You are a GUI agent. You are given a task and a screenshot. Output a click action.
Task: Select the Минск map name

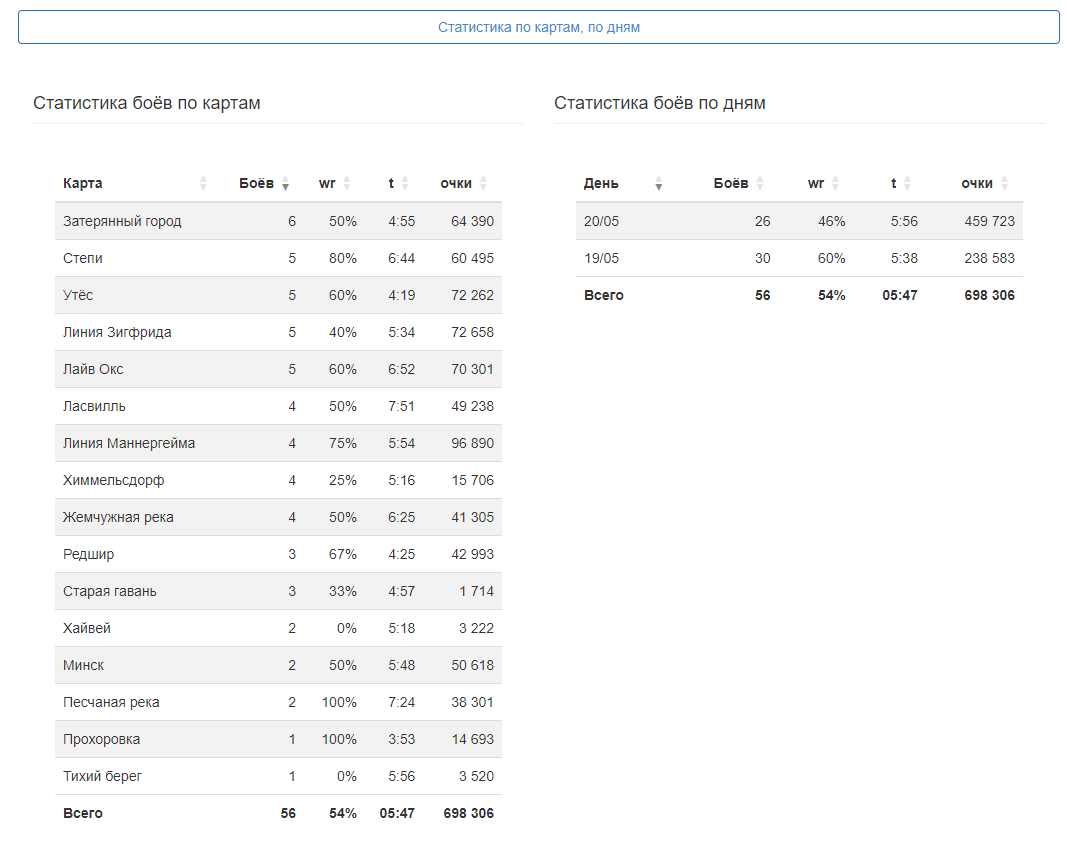pyautogui.click(x=83, y=665)
